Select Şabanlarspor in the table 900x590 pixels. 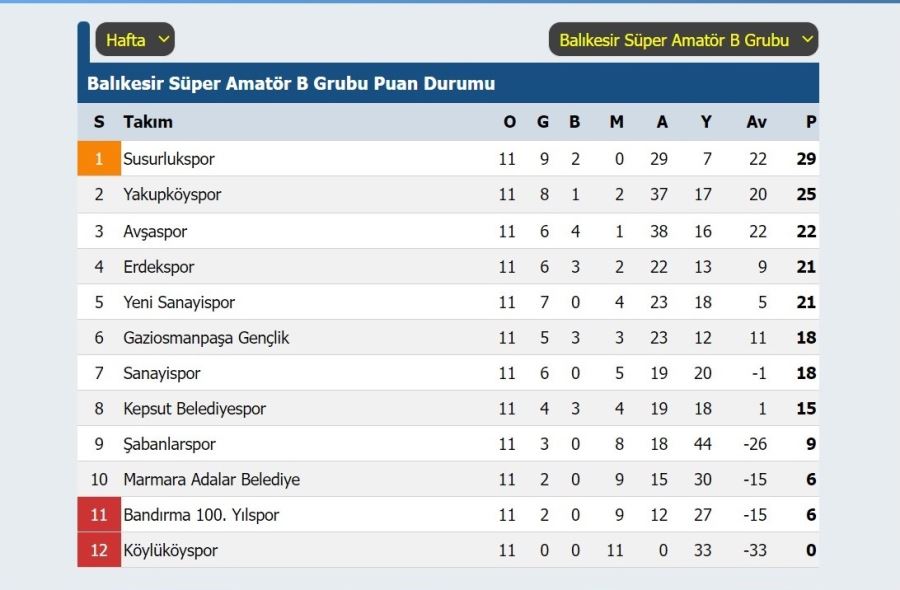point(169,444)
